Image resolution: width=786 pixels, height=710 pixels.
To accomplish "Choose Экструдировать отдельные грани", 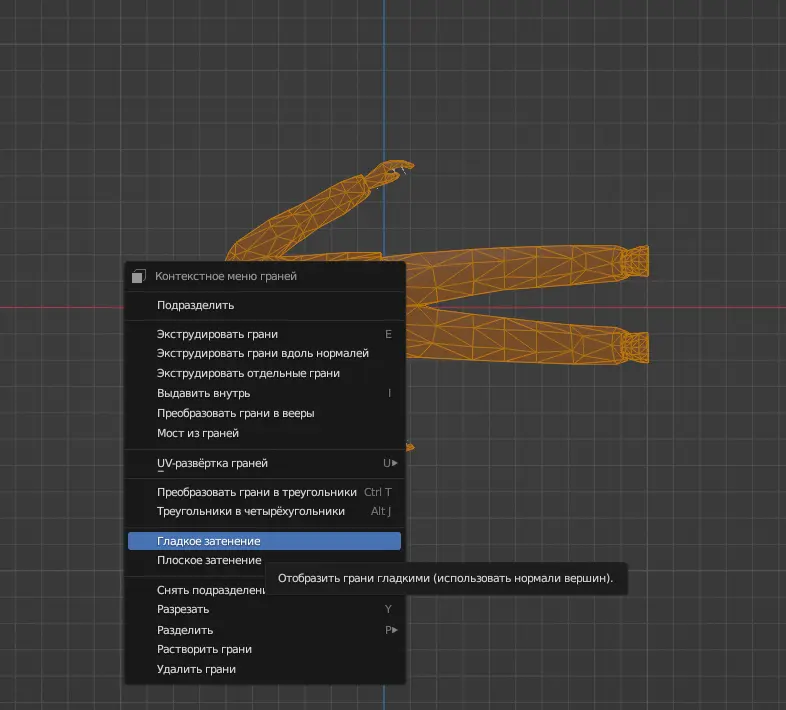I will 248,373.
